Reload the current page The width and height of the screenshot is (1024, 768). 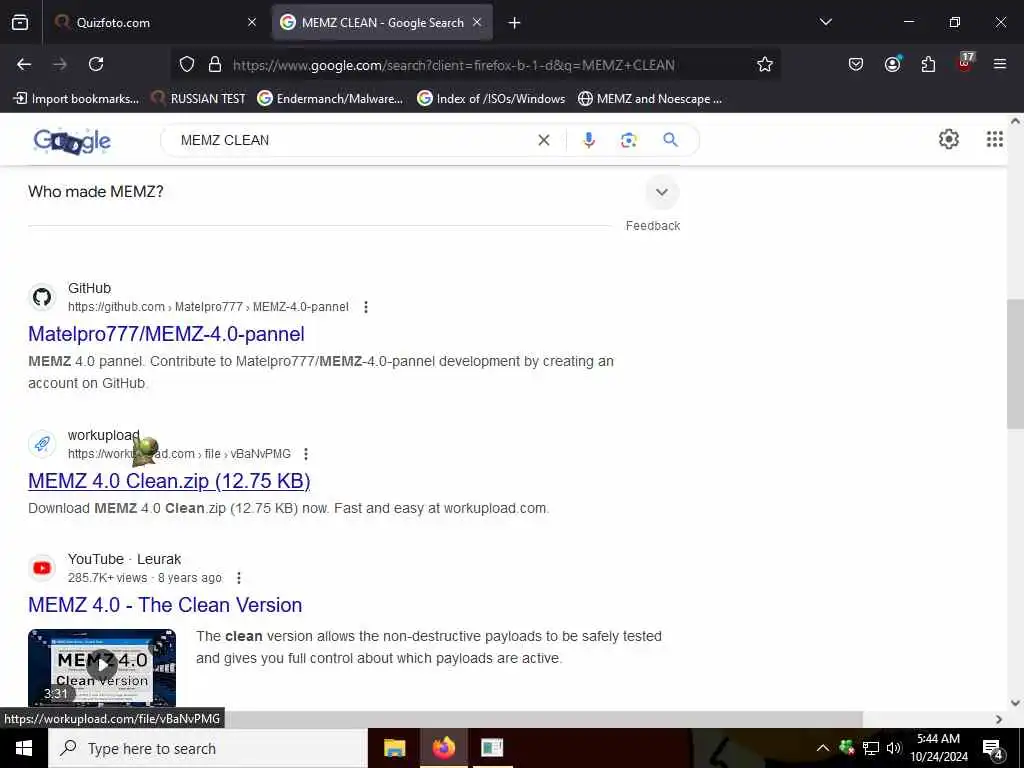tap(96, 64)
